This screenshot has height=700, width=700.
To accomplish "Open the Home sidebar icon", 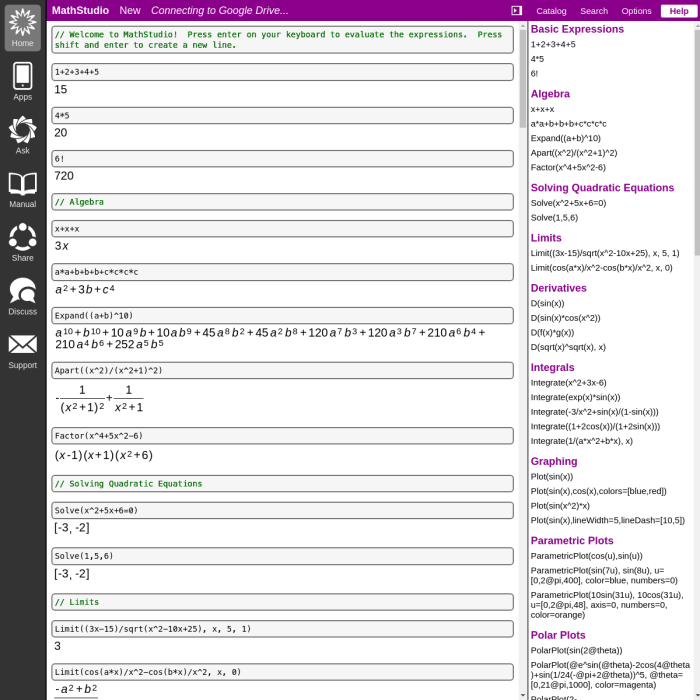I will pyautogui.click(x=22, y=27).
